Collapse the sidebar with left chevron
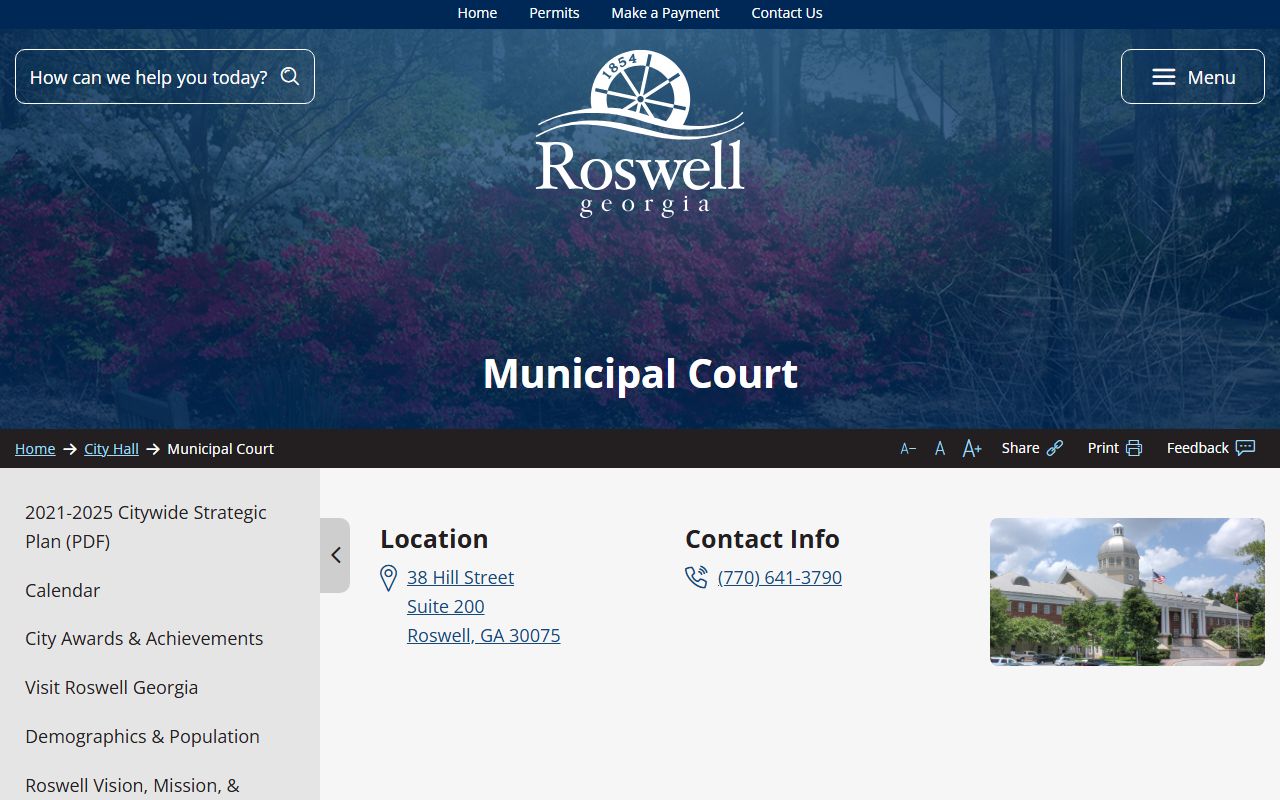 point(335,555)
